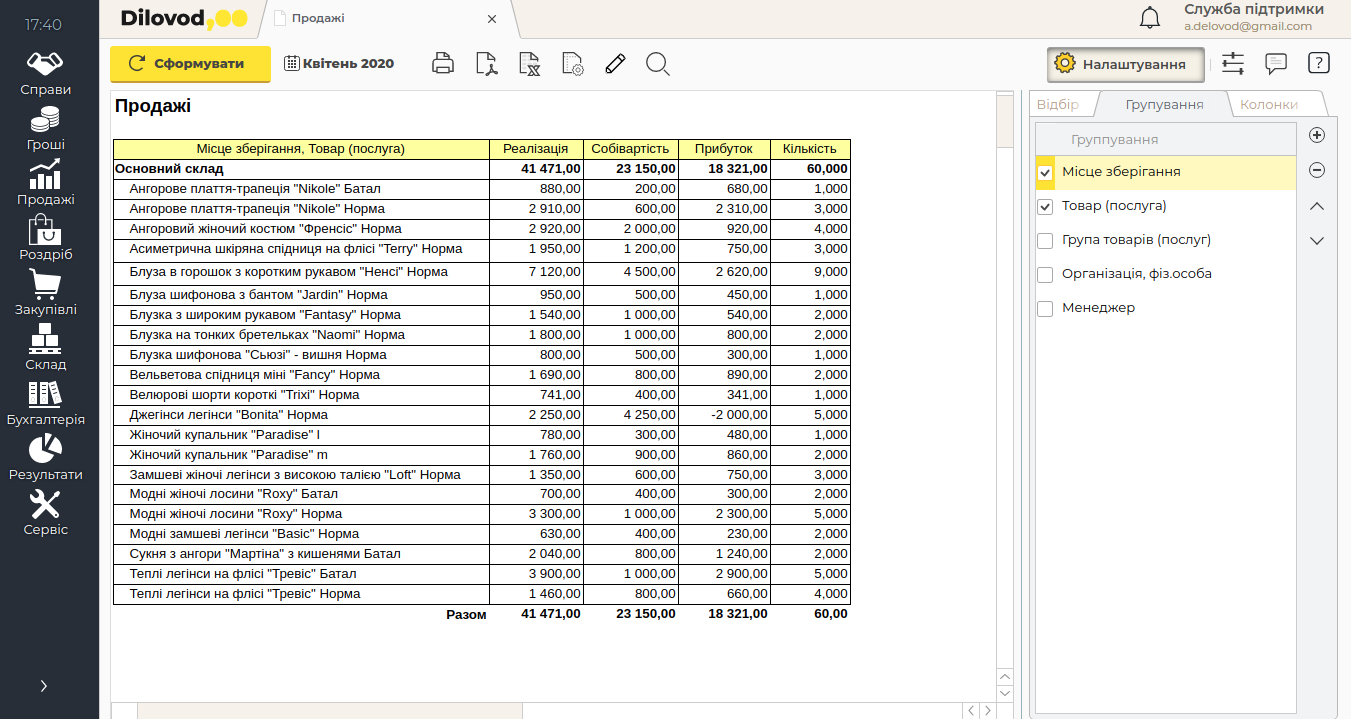Open the Гроші sidebar section

click(x=45, y=129)
